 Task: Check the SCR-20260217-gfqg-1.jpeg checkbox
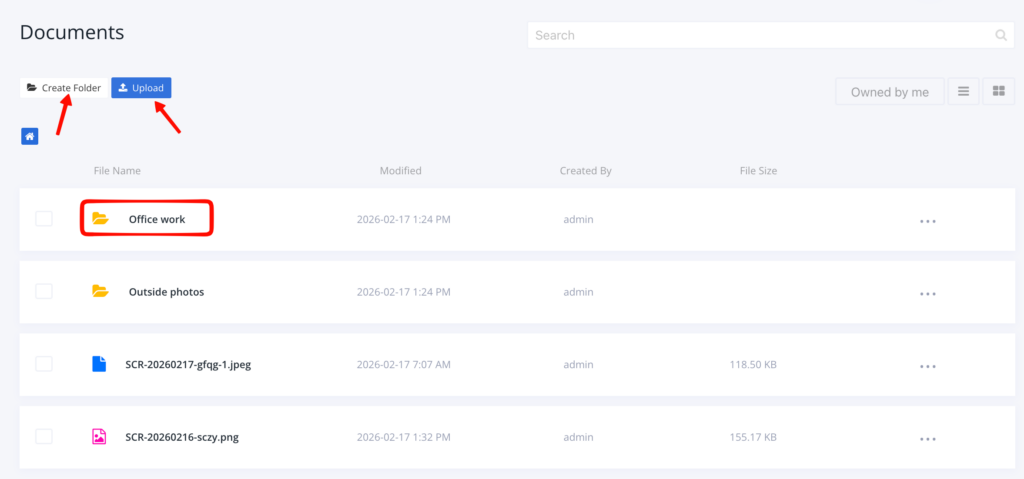[44, 364]
